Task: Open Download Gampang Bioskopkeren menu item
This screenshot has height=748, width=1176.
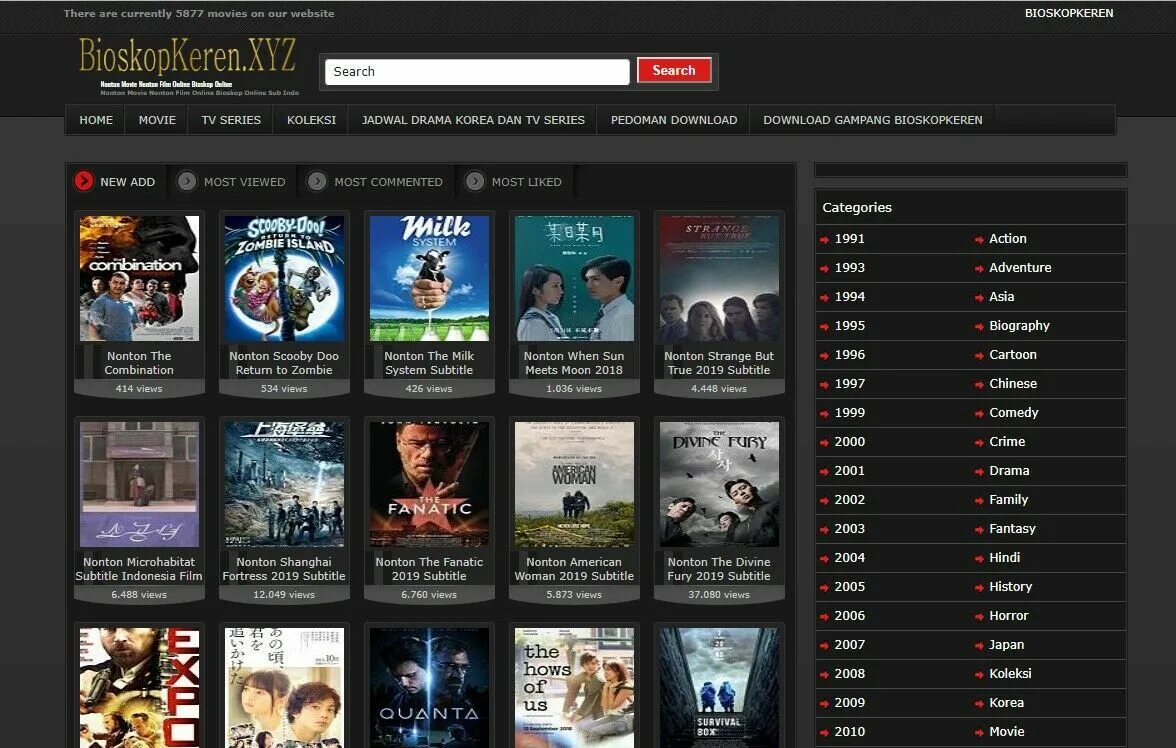Action: pos(873,120)
